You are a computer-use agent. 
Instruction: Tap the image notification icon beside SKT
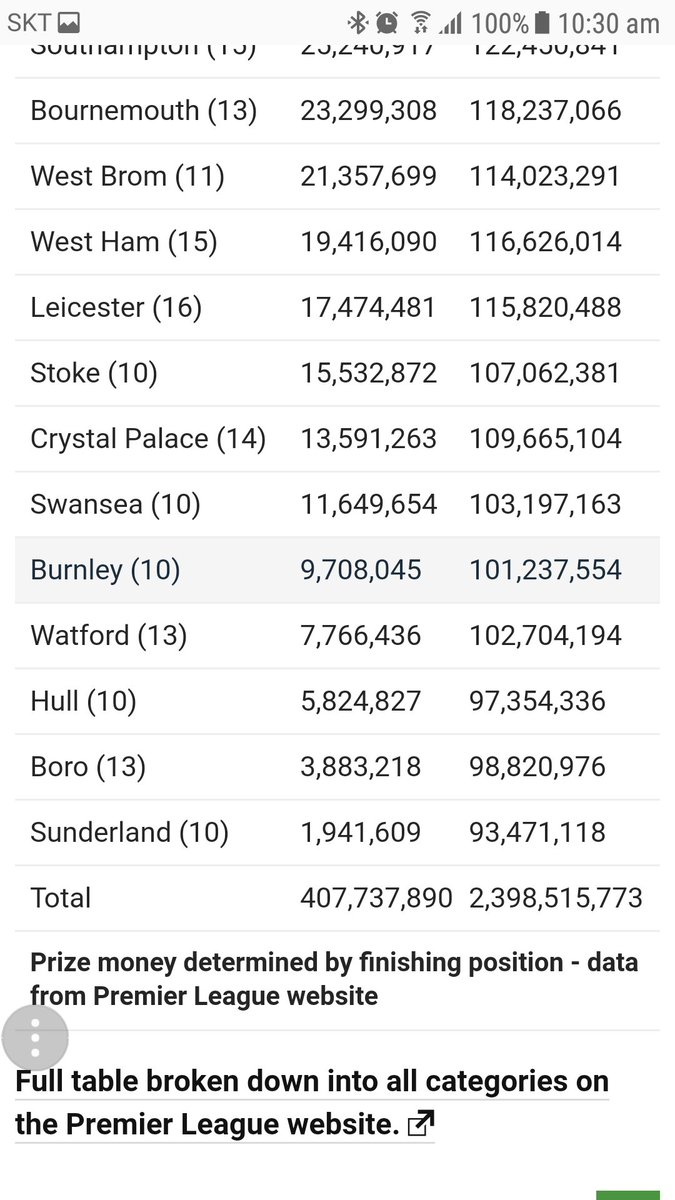coord(69,22)
